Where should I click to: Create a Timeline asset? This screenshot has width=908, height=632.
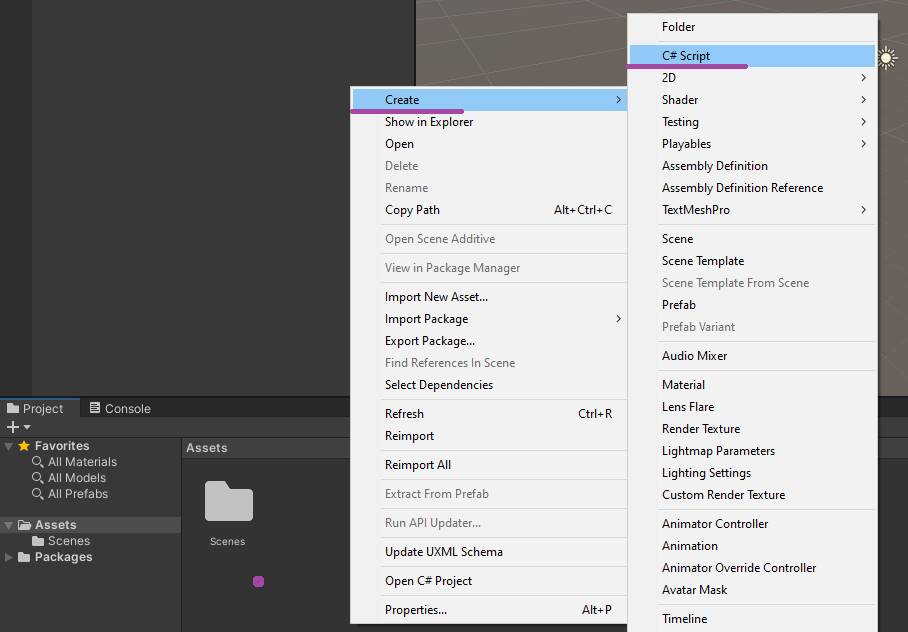point(752,619)
